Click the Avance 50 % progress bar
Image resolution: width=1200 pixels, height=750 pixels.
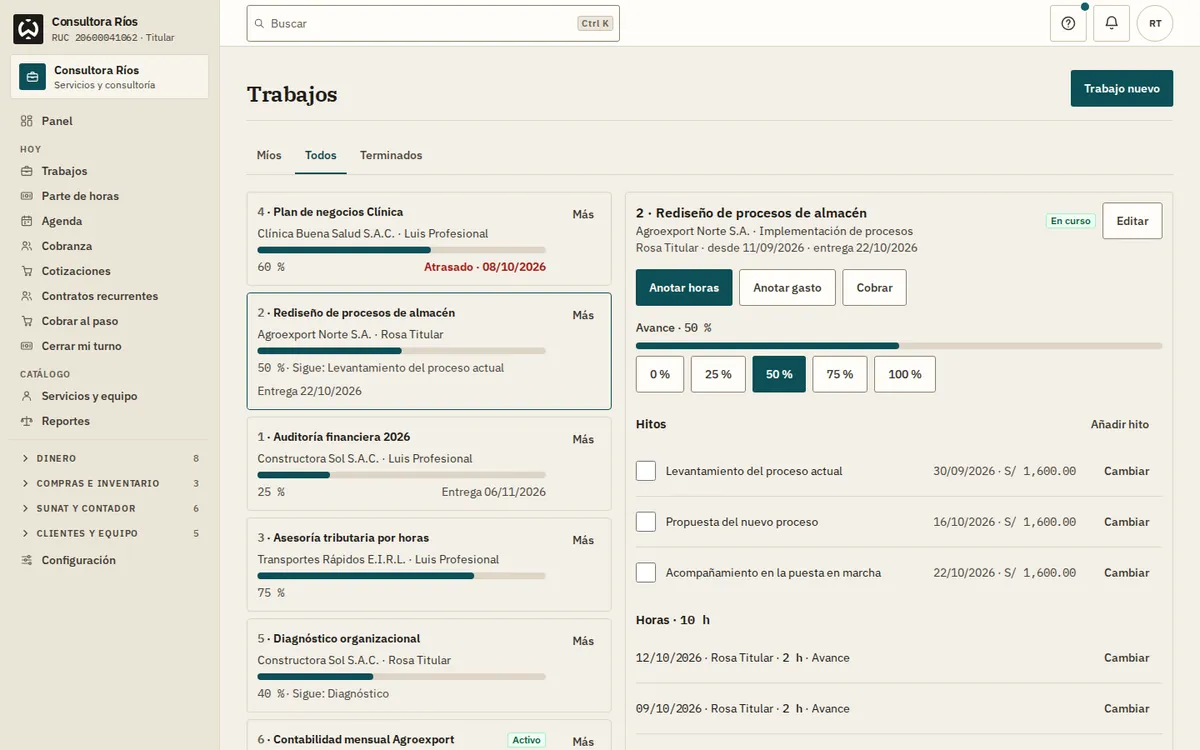coord(899,346)
